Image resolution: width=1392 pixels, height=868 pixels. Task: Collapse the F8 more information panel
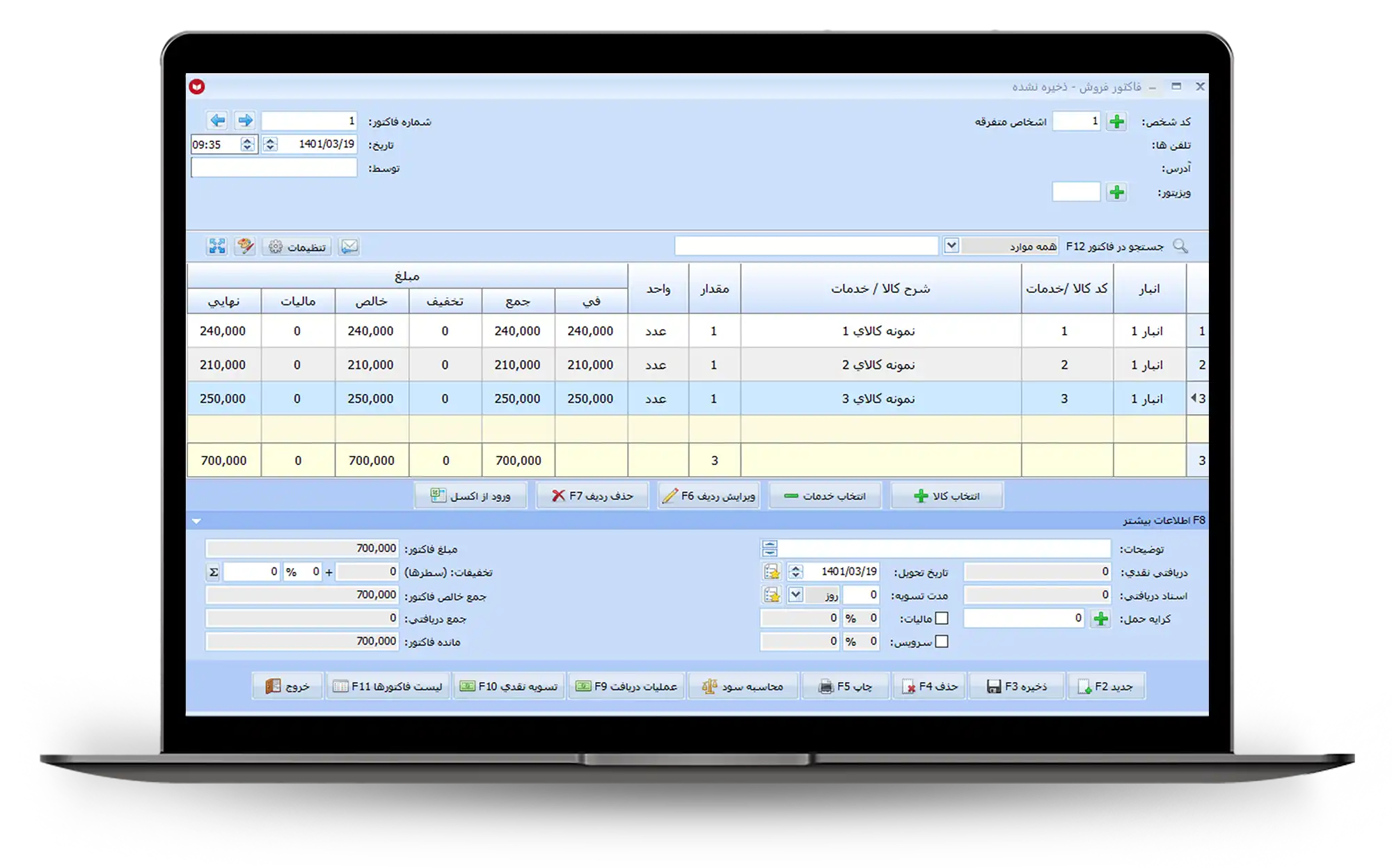(x=196, y=521)
